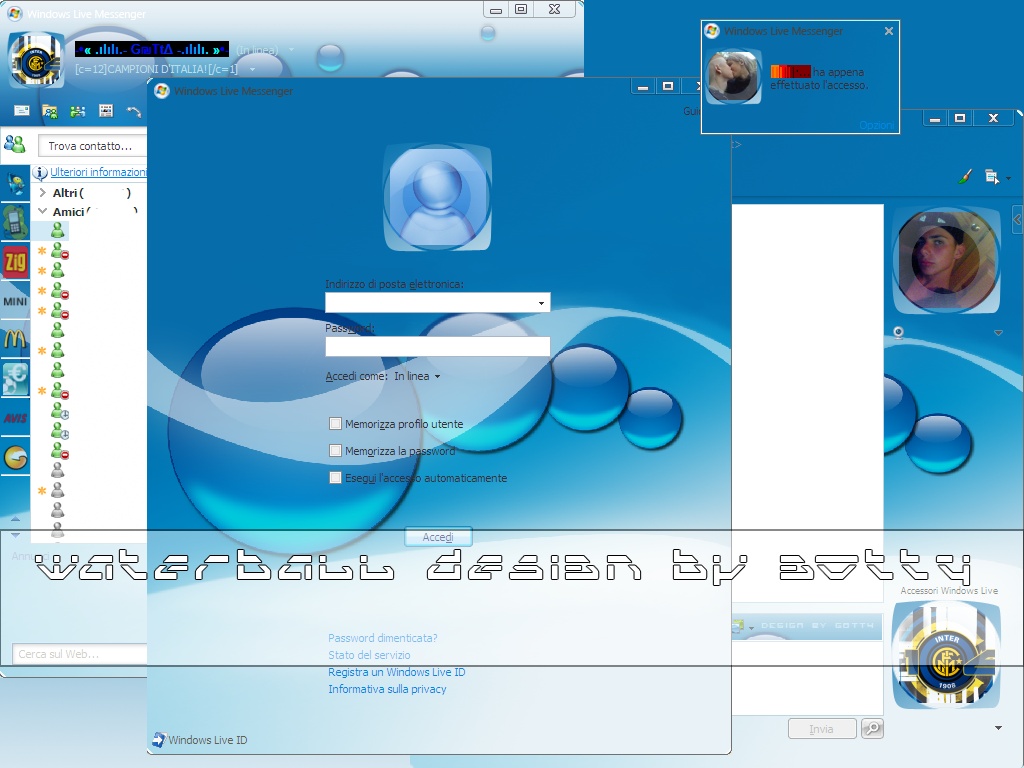
Task: Open the AVIS tab in the sidebar
Action: click(x=15, y=418)
